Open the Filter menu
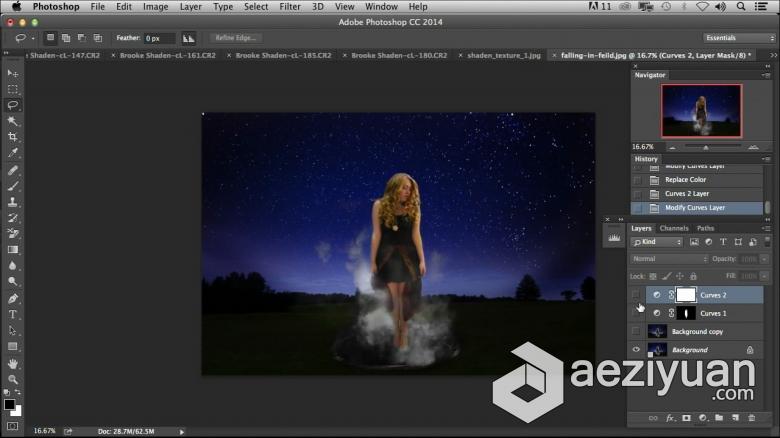This screenshot has width=780, height=438. point(290,6)
